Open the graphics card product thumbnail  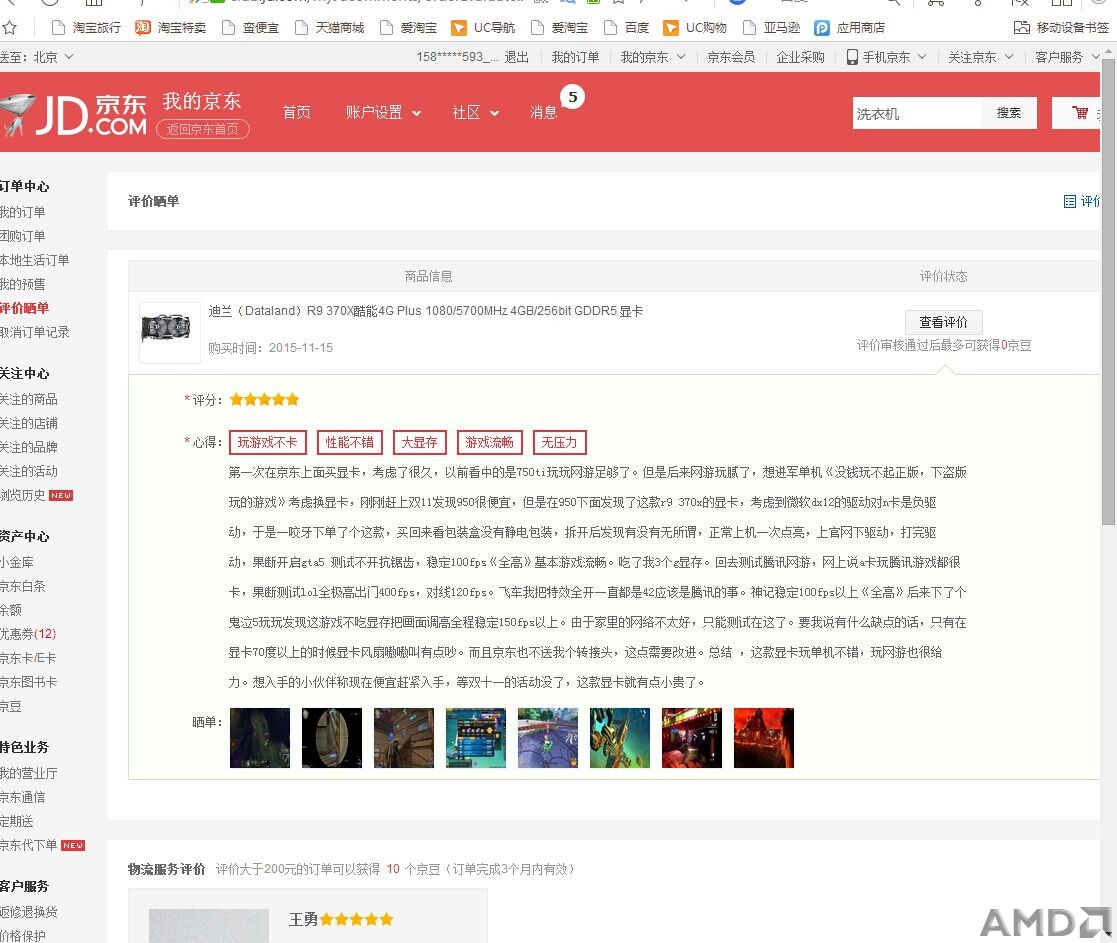coord(169,333)
